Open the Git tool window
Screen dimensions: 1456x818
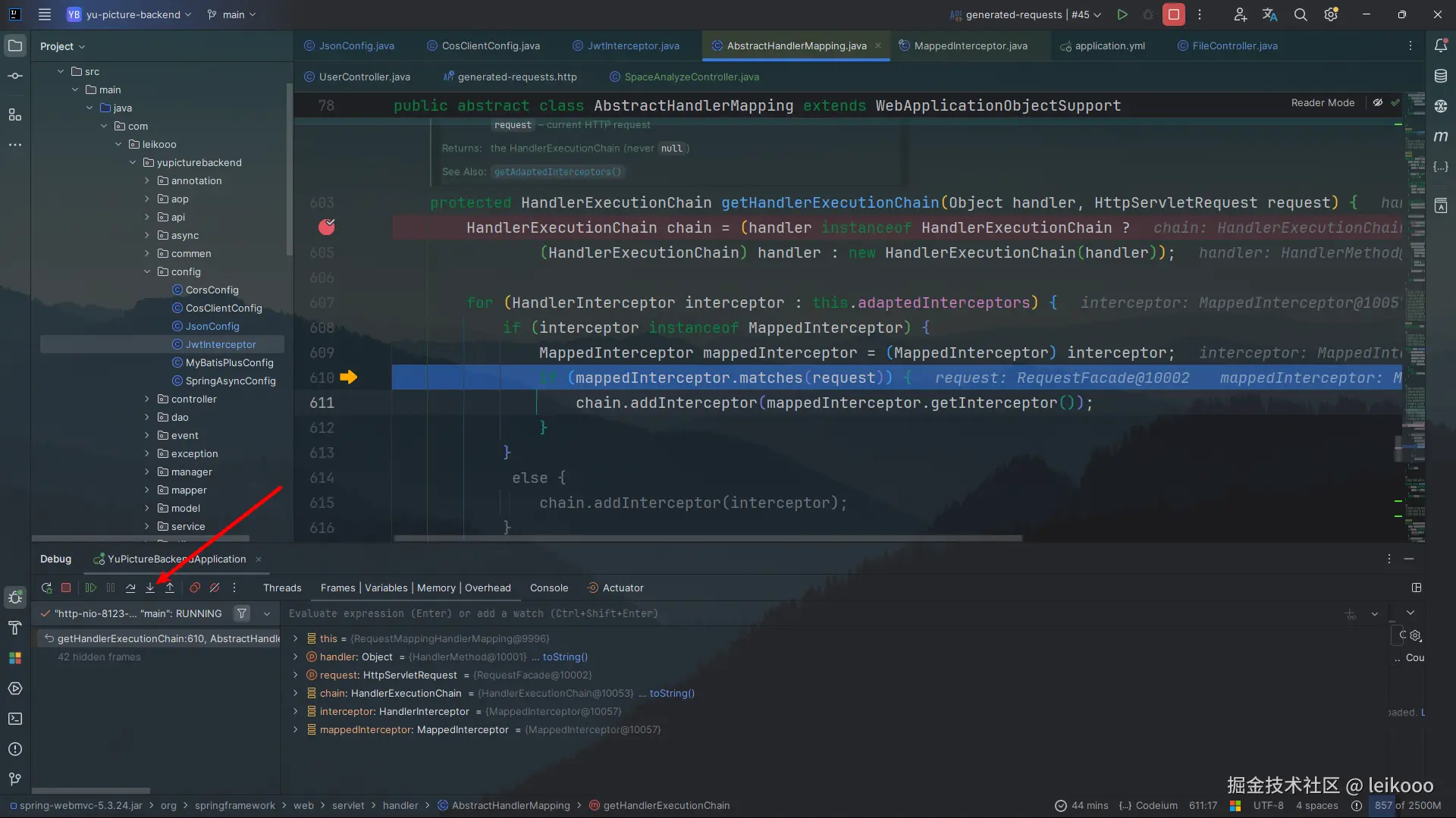click(x=15, y=779)
